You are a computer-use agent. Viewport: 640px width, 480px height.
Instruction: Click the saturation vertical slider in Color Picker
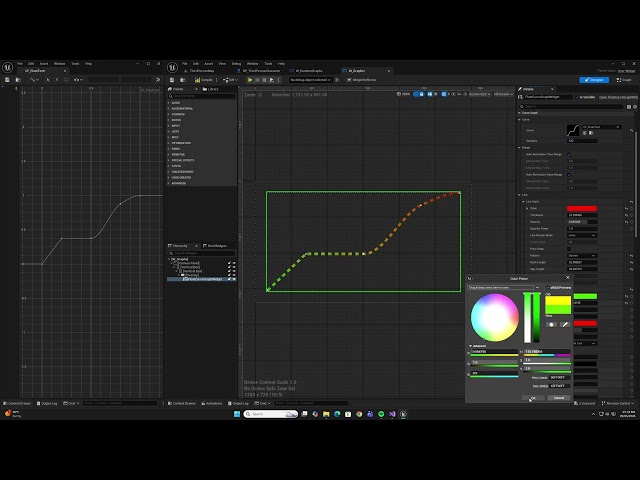[527, 318]
